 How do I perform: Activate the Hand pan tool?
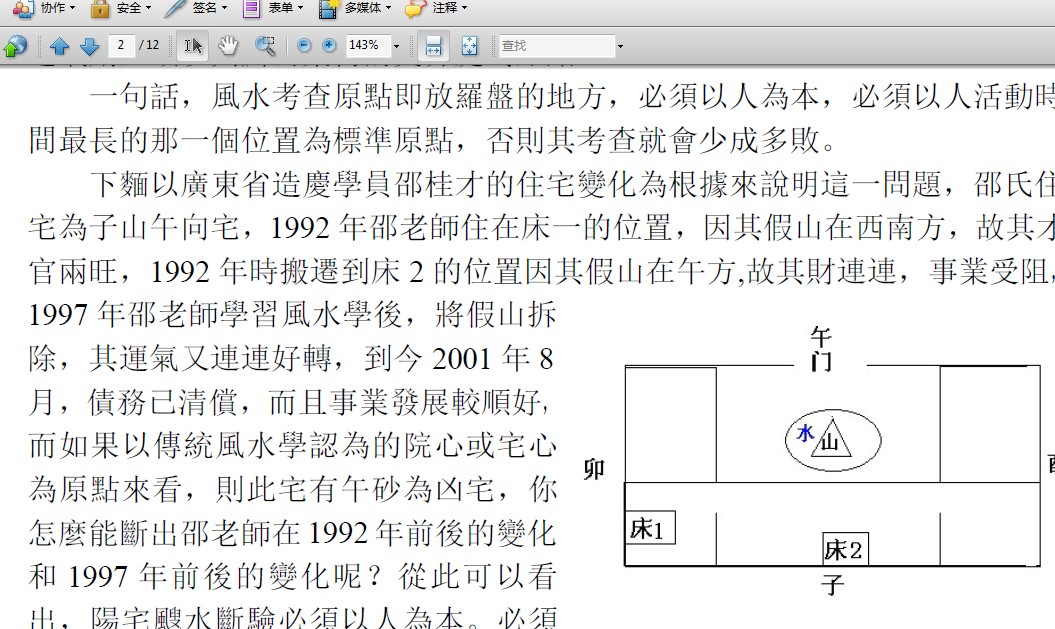click(x=229, y=46)
